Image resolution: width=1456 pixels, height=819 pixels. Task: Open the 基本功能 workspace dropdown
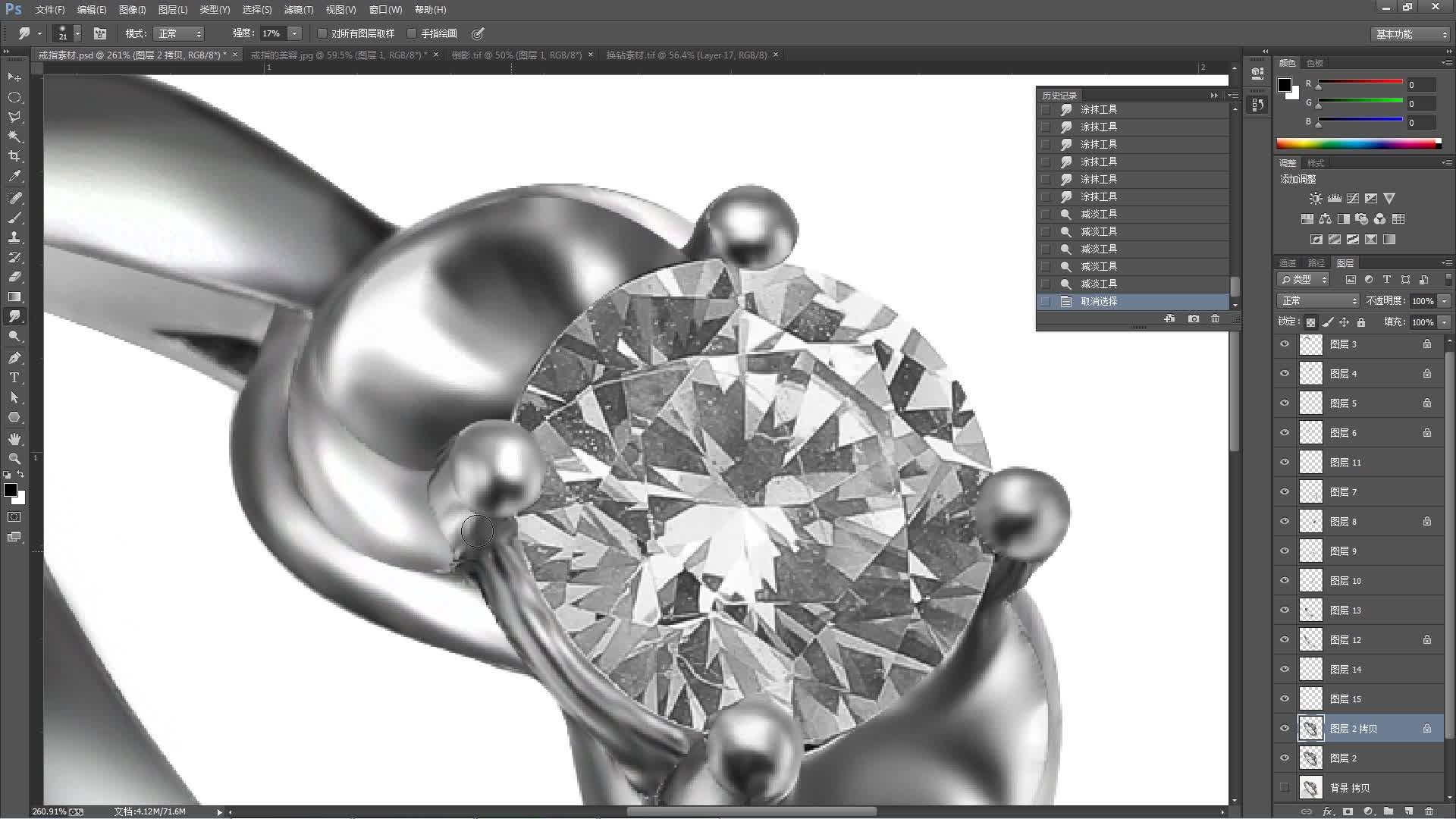point(1411,34)
